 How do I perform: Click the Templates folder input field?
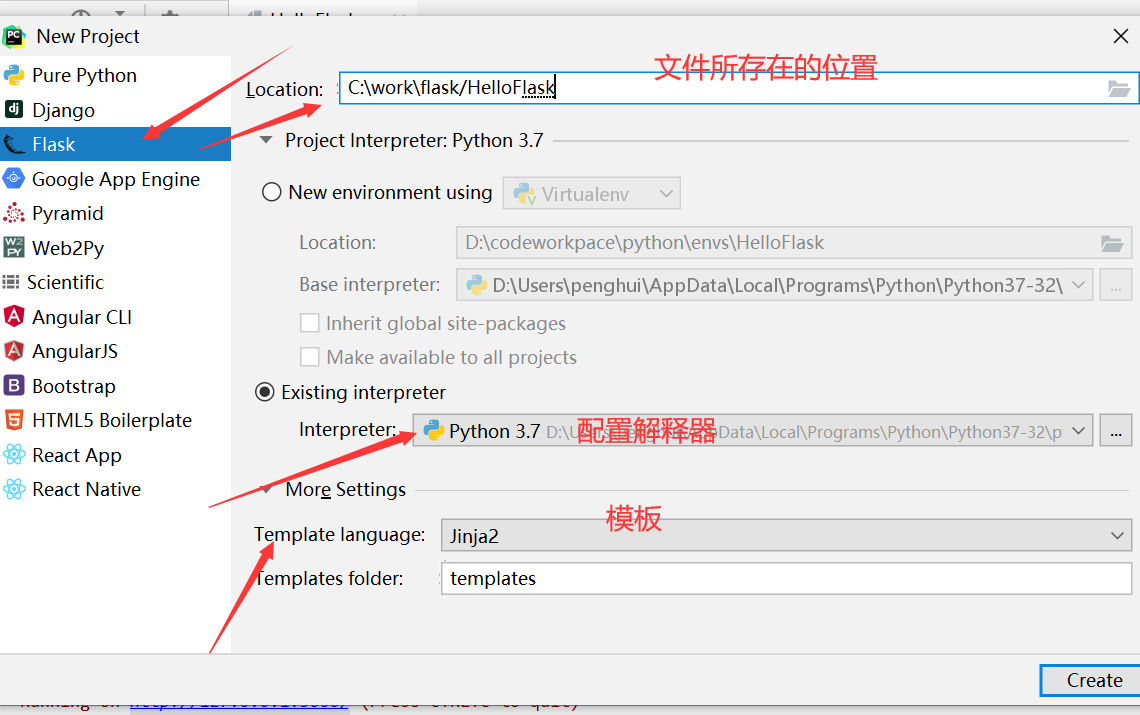(x=786, y=578)
